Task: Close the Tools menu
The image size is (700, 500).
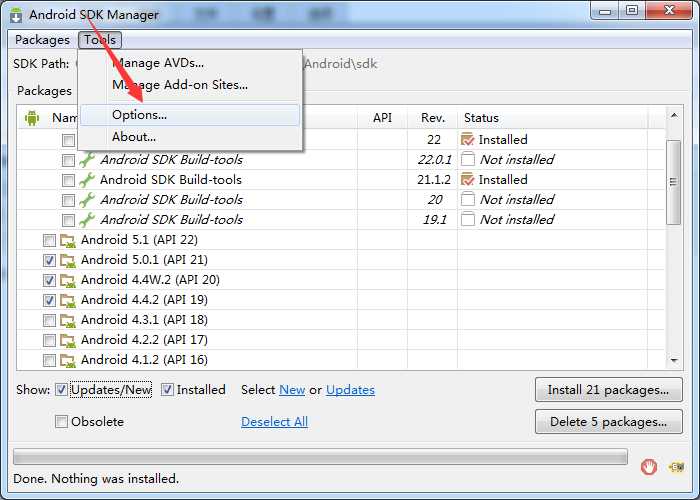Action: (100, 40)
